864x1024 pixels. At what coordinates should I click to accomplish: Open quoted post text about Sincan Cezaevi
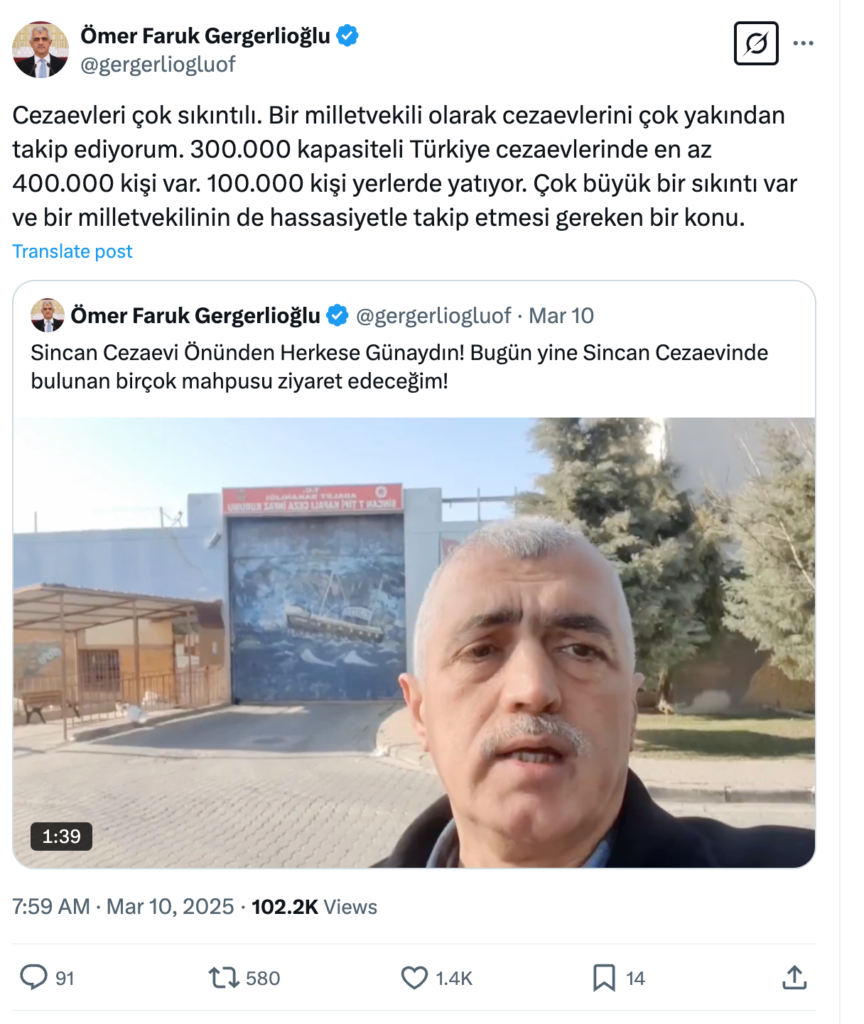pyautogui.click(x=399, y=366)
